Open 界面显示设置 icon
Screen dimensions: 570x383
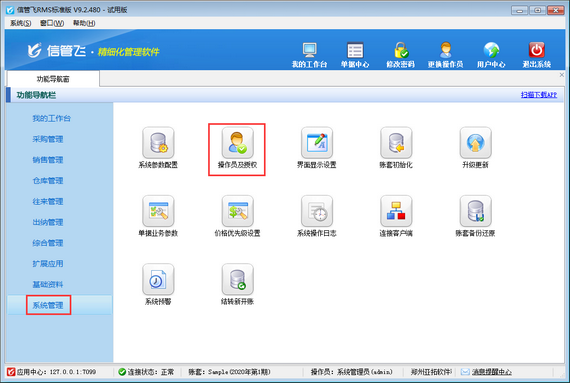[x=317, y=143]
